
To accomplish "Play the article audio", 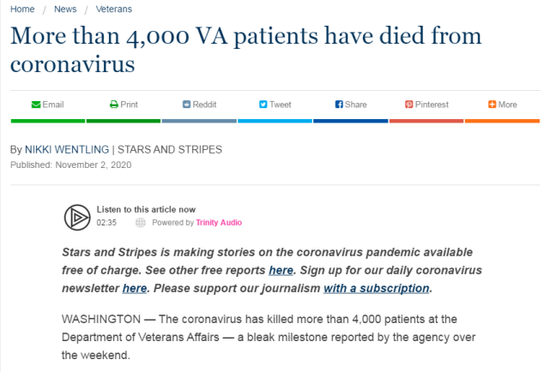I will [x=77, y=218].
